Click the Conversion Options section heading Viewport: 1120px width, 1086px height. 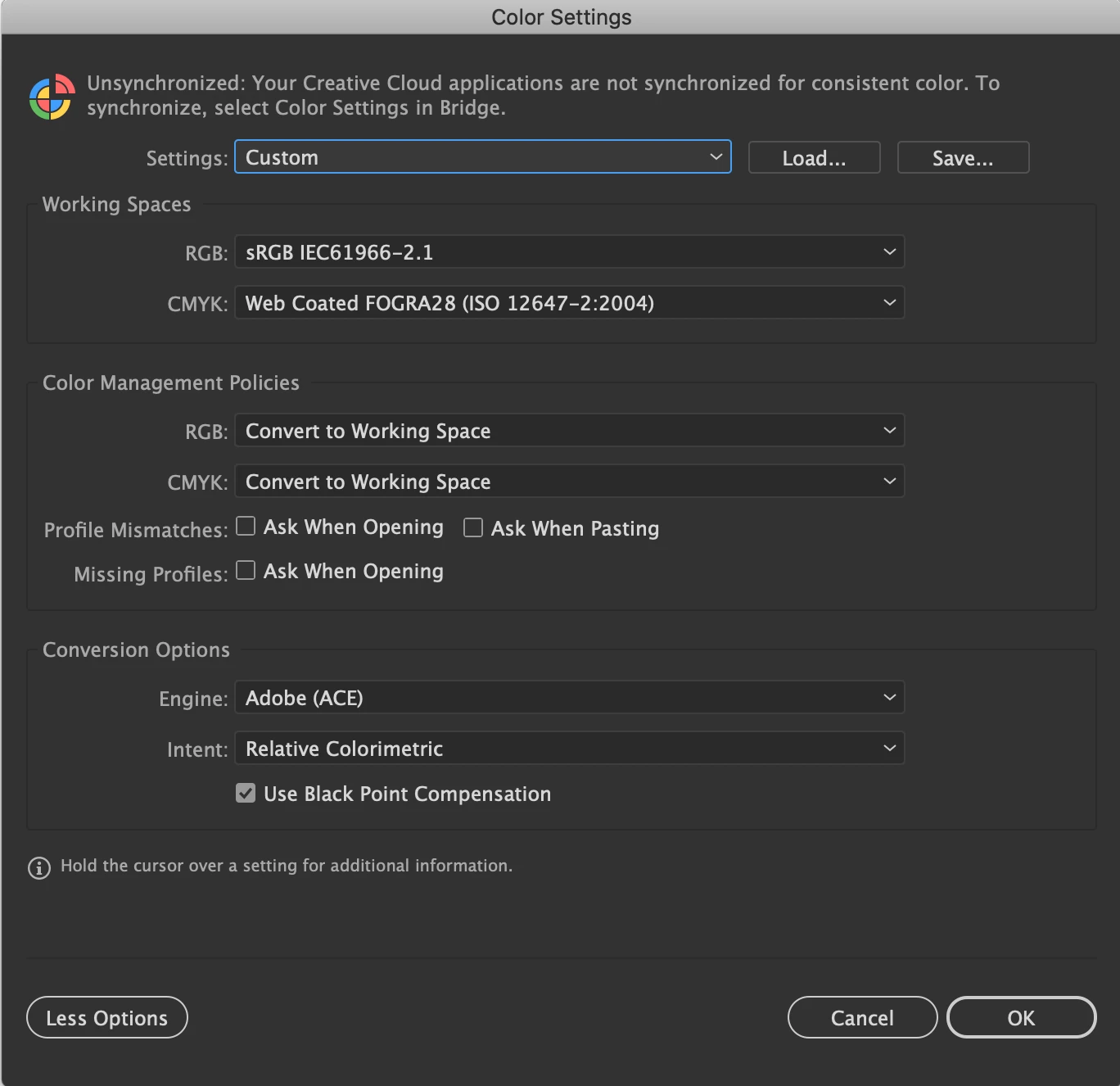point(137,649)
